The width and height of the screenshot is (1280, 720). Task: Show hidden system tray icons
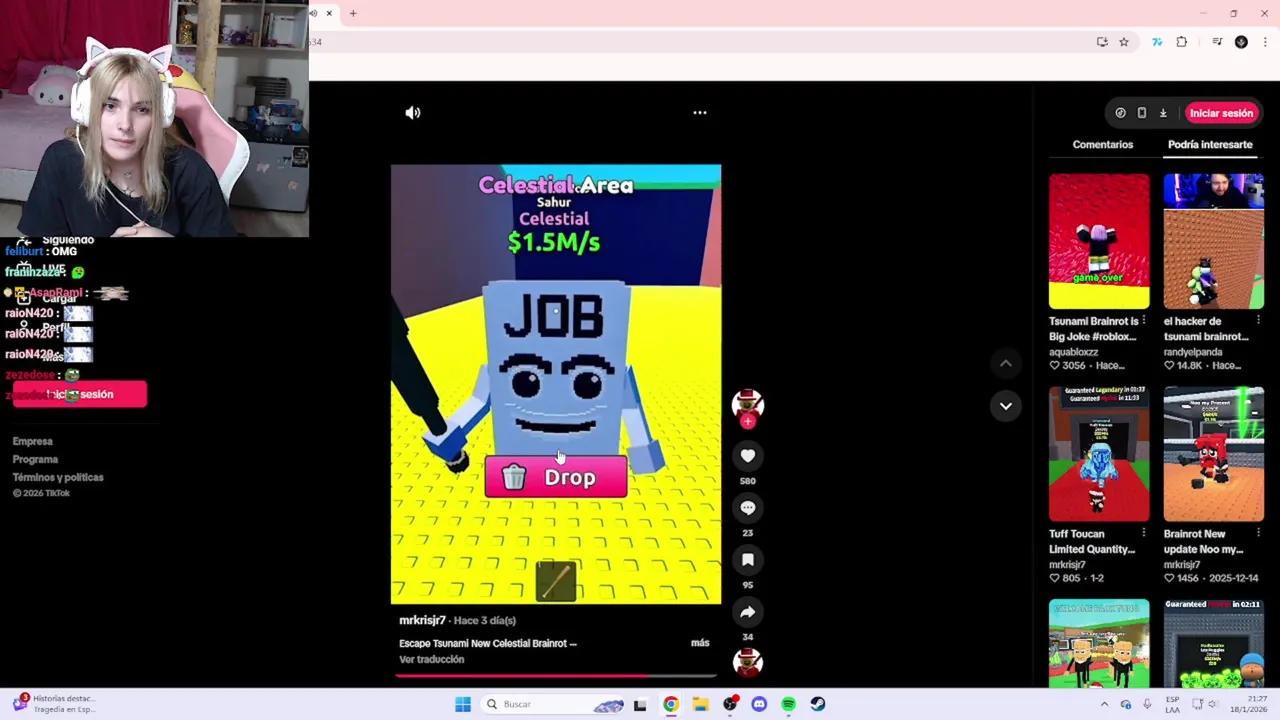point(1104,704)
